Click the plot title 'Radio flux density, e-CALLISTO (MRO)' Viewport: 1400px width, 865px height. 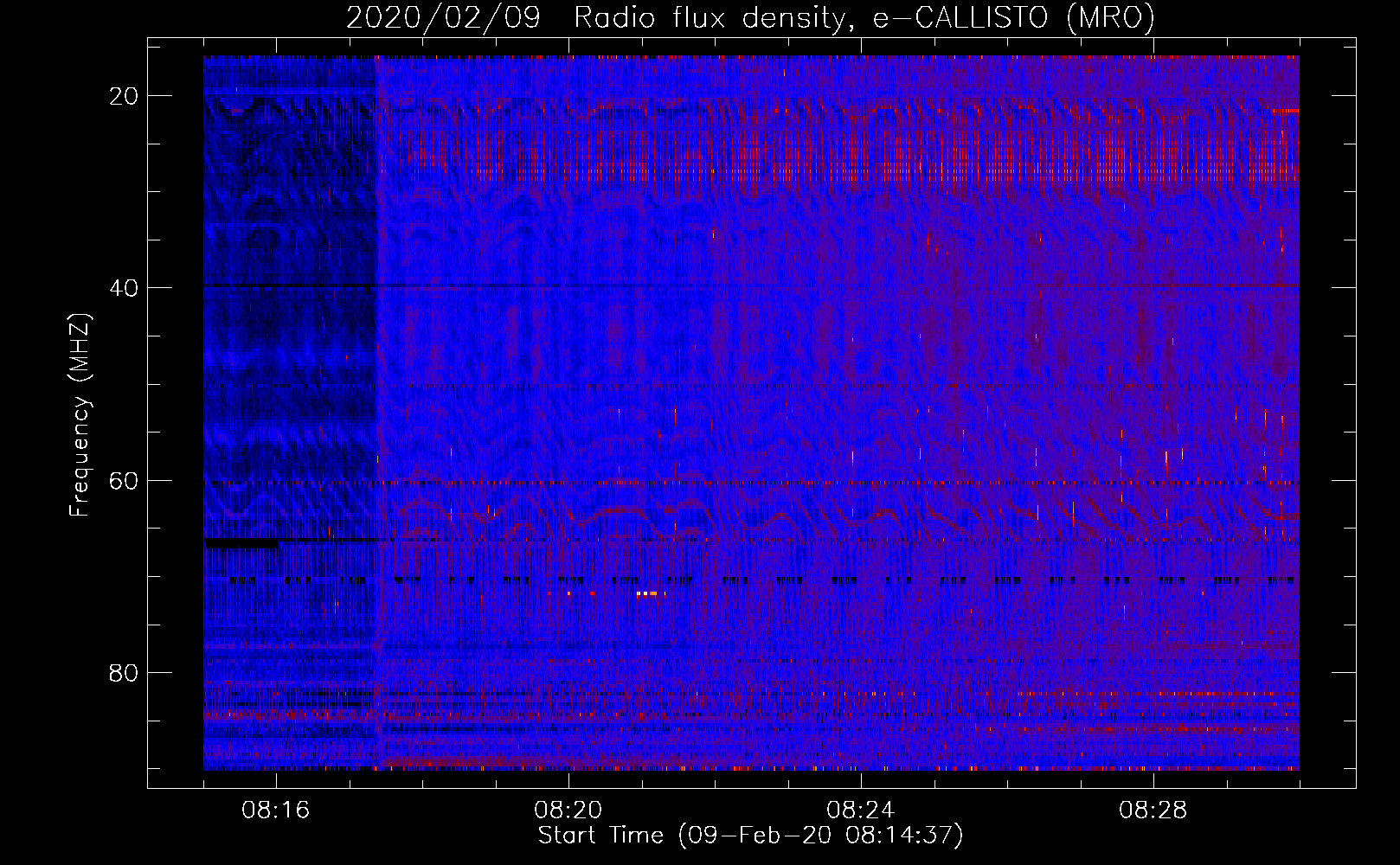click(x=864, y=17)
